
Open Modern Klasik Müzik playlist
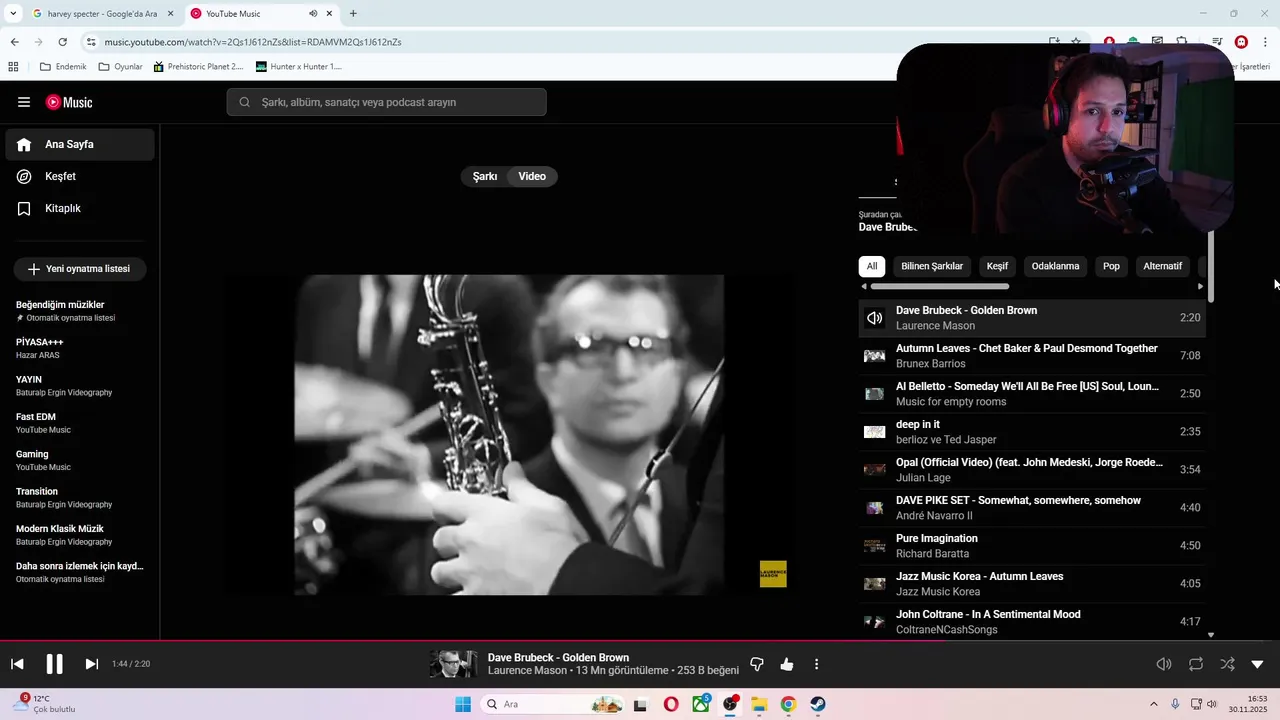(80, 535)
